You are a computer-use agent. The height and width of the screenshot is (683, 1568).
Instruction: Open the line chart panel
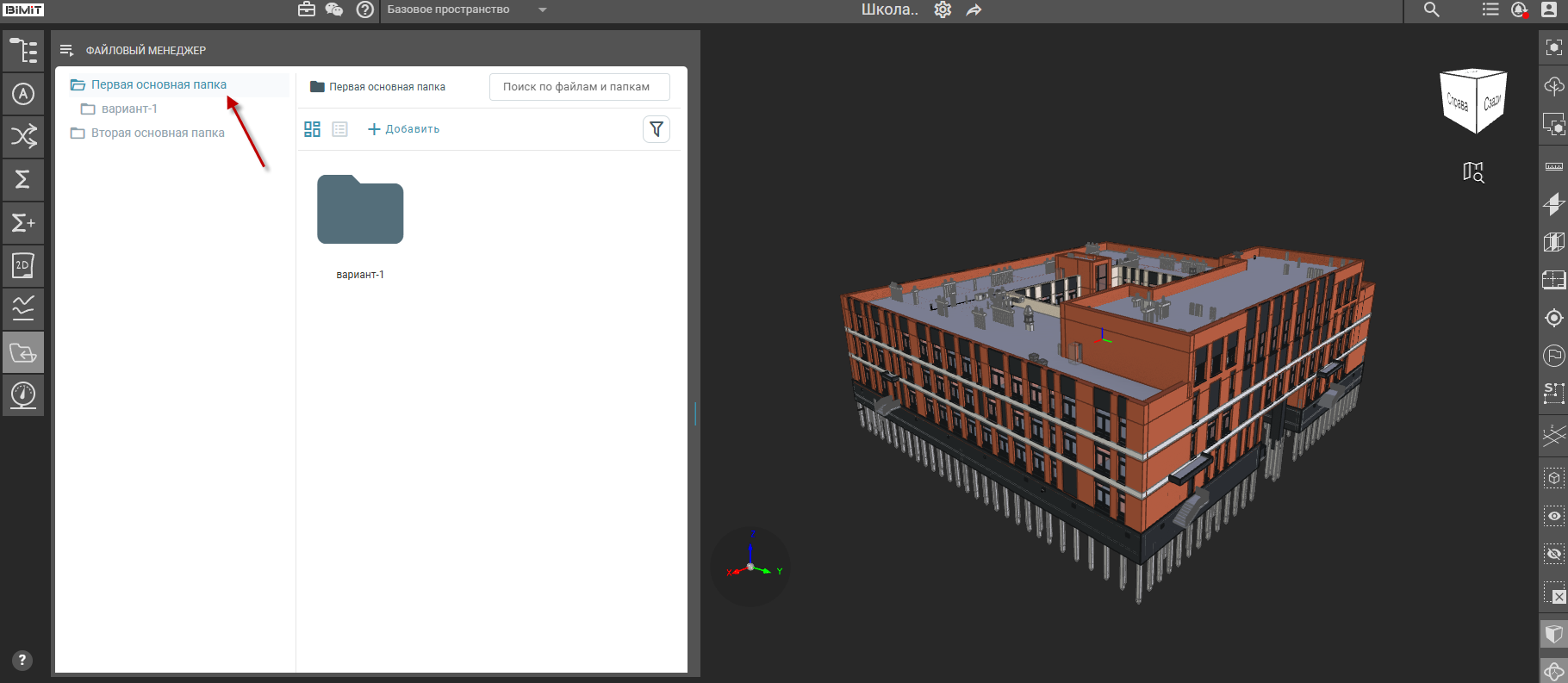(23, 308)
